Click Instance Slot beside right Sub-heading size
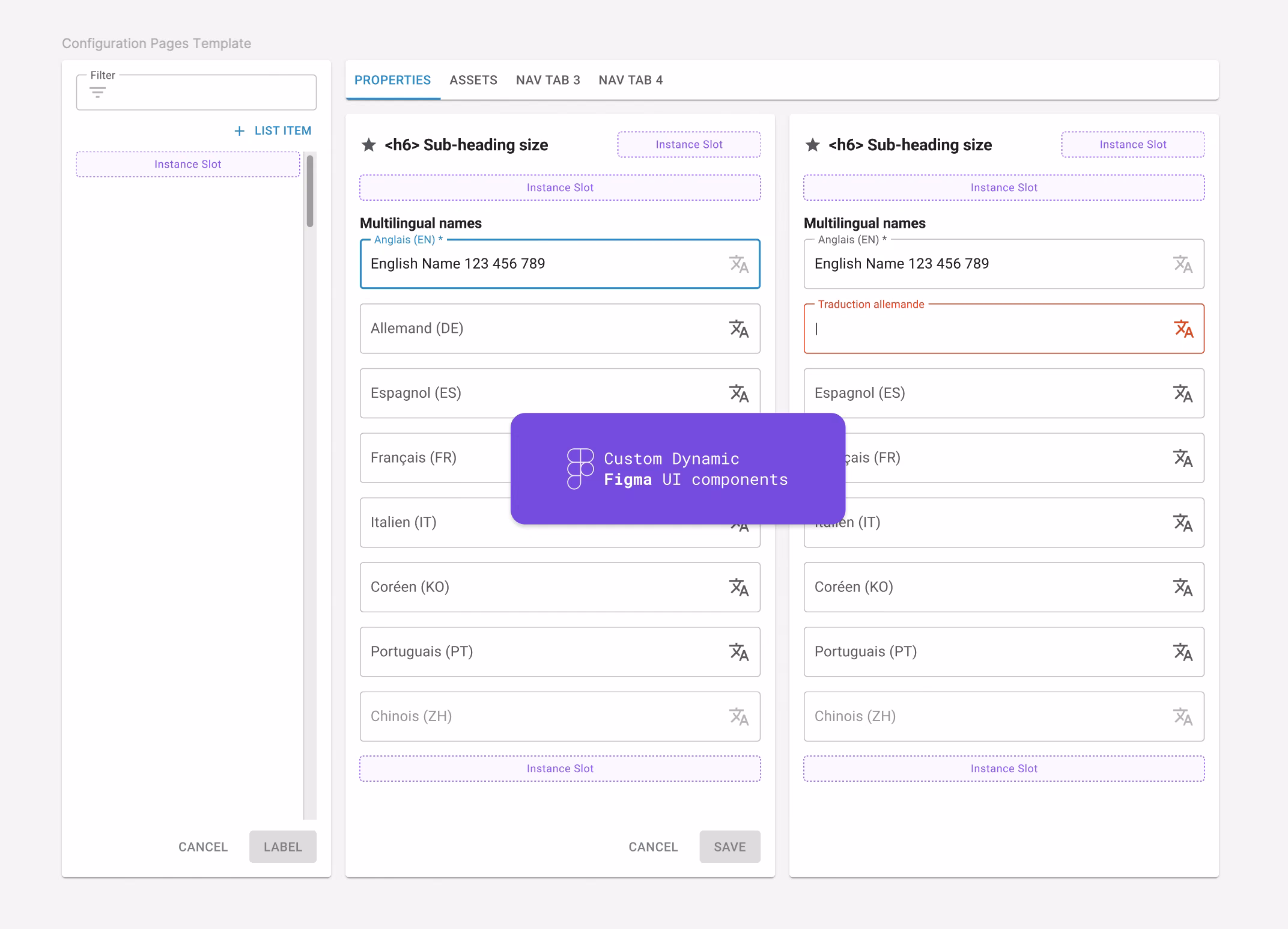This screenshot has height=929, width=1288. (1133, 145)
